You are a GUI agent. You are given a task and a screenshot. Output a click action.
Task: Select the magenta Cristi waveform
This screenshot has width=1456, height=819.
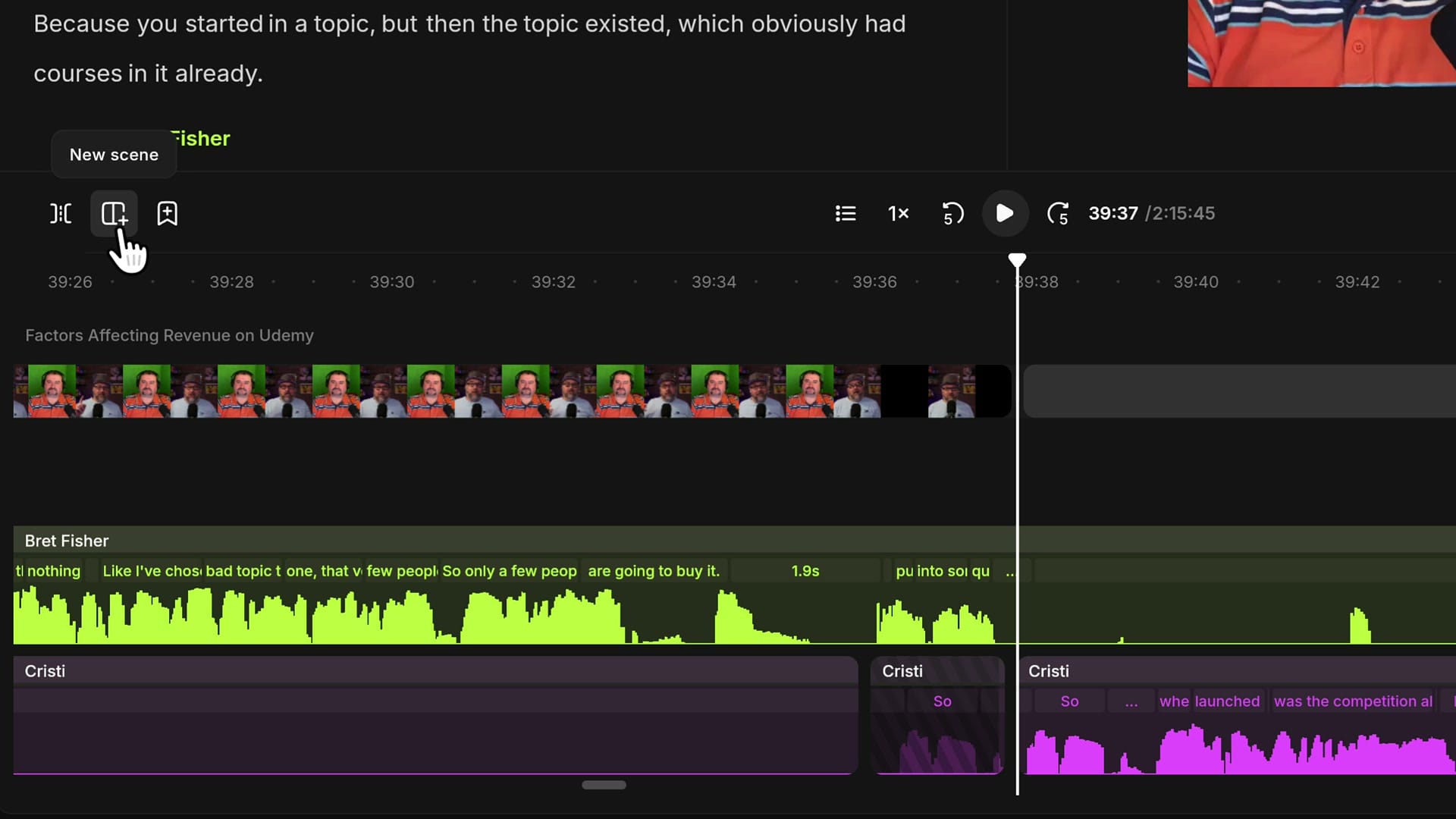1239,749
